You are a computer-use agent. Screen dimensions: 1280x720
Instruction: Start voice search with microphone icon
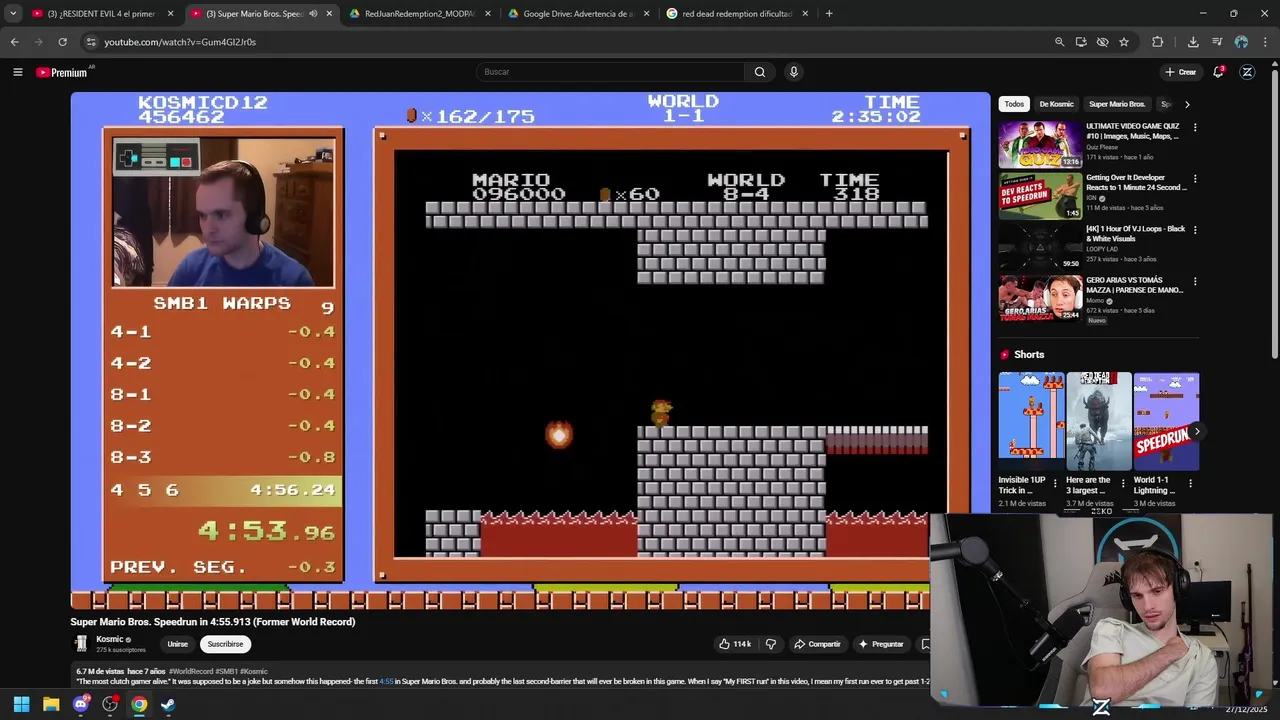[x=794, y=72]
